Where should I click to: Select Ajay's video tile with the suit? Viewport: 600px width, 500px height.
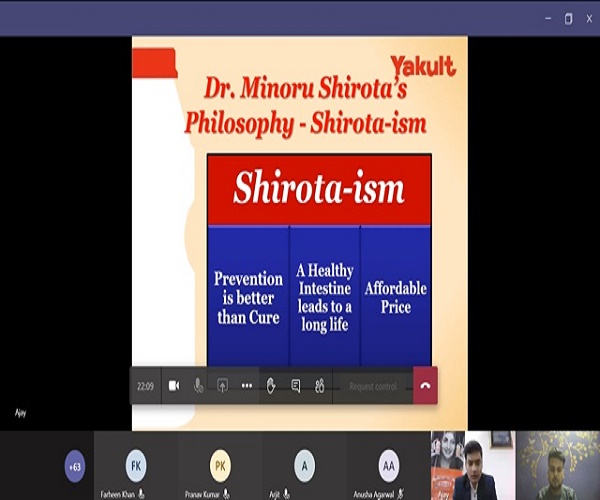pos(473,466)
